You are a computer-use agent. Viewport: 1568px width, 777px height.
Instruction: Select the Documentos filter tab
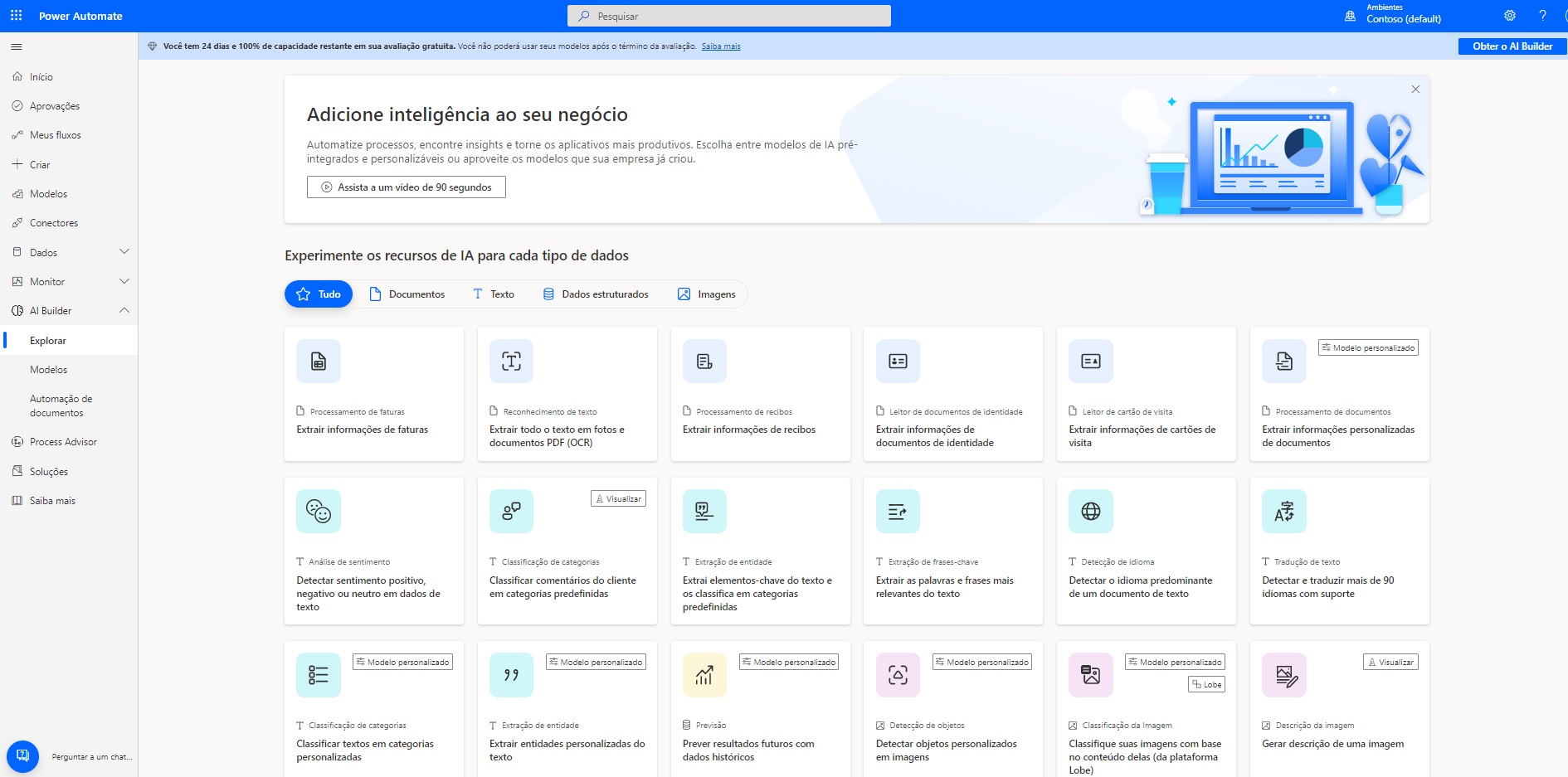407,294
